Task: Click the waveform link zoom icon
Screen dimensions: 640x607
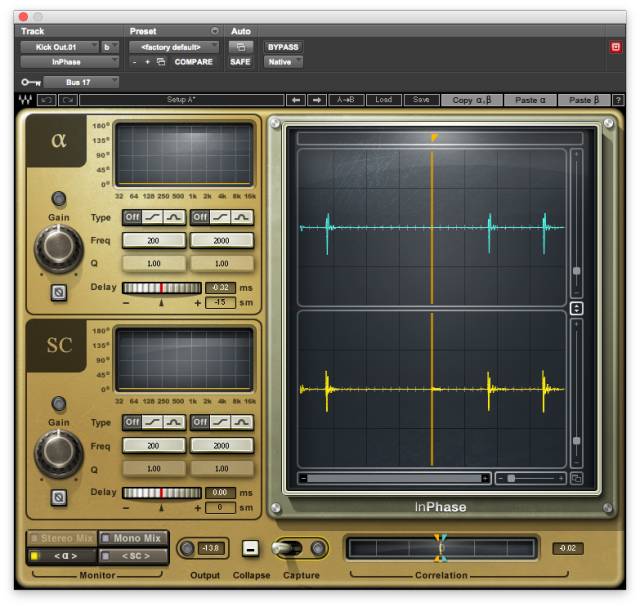Action: pyautogui.click(x=576, y=309)
